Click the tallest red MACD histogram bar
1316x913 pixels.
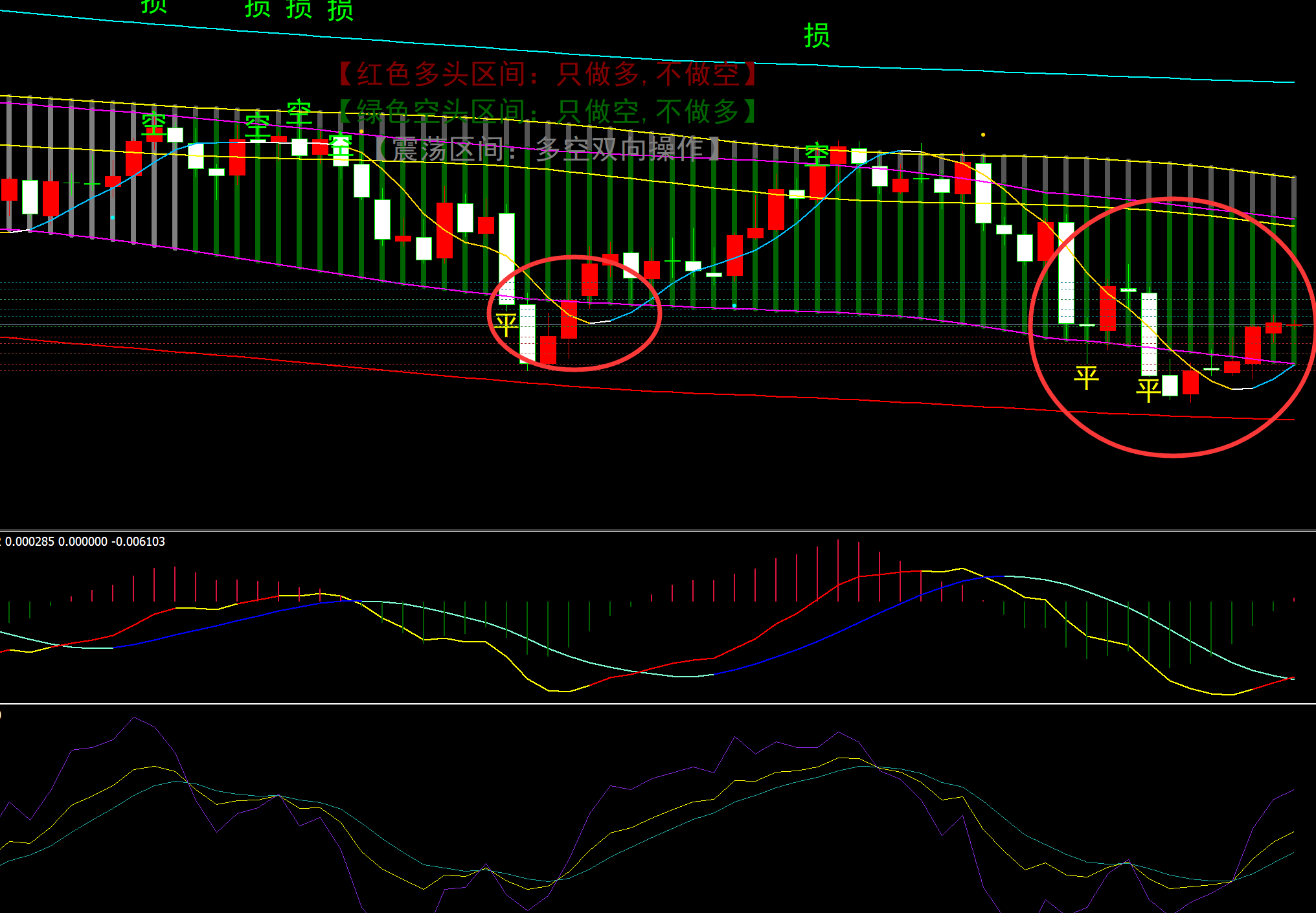coord(838,570)
